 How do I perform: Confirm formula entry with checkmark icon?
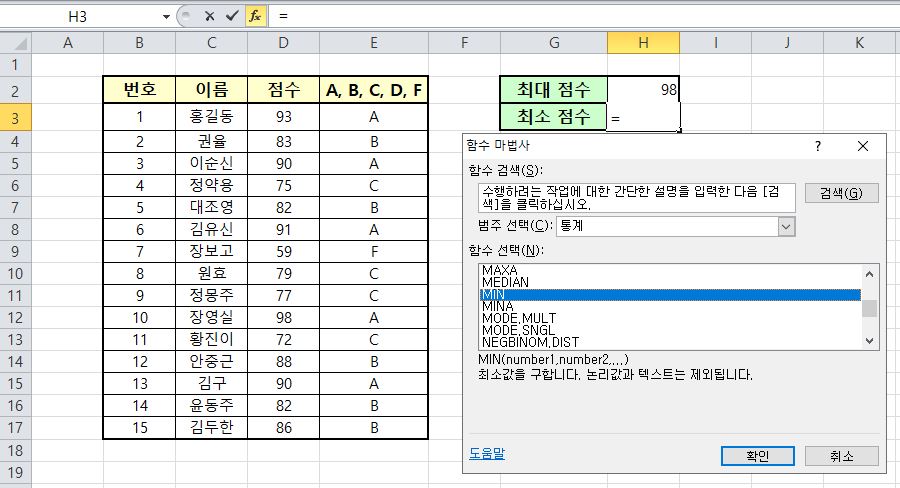click(x=232, y=16)
